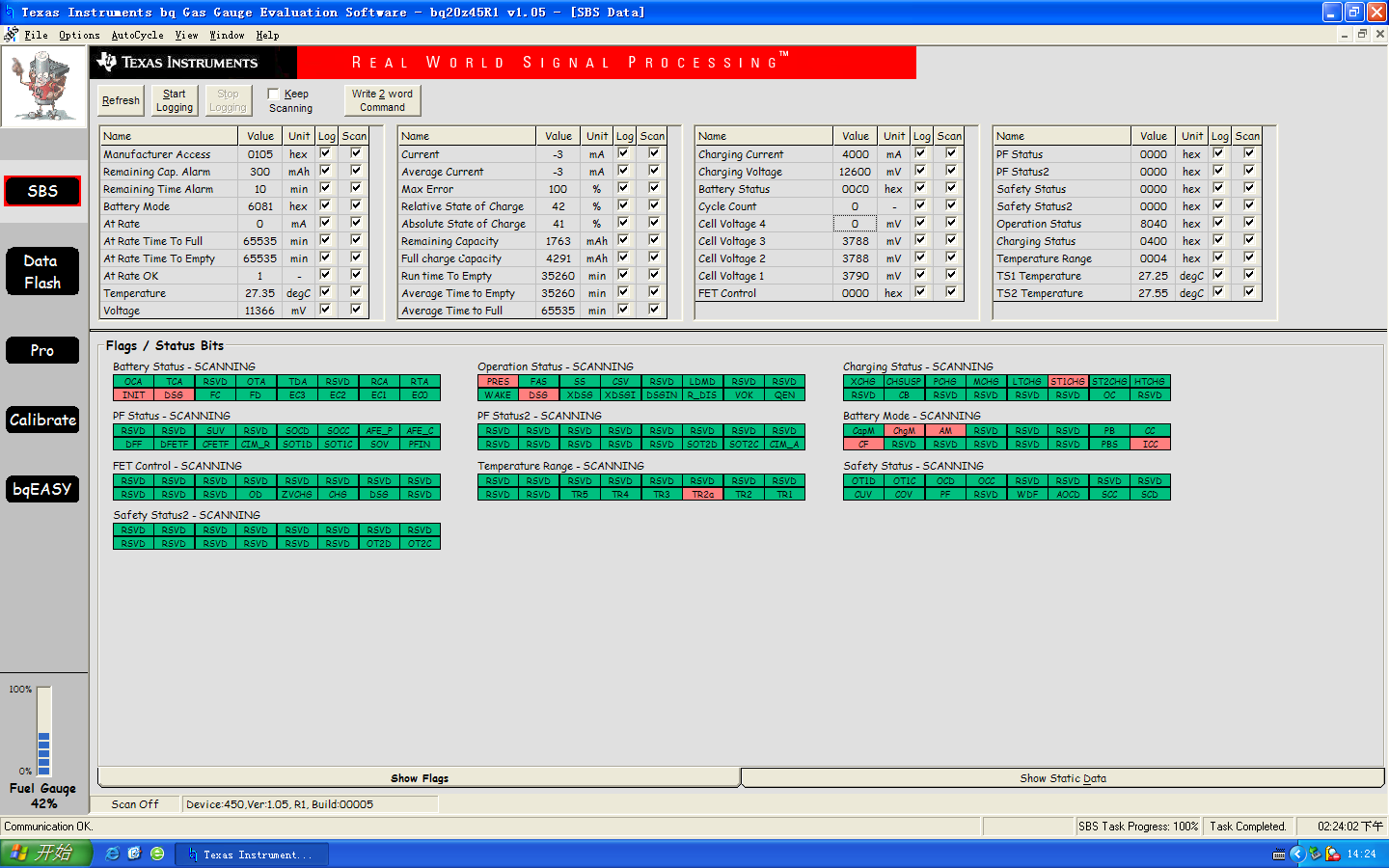
Task: Click the Stop Logging button
Action: [x=228, y=100]
